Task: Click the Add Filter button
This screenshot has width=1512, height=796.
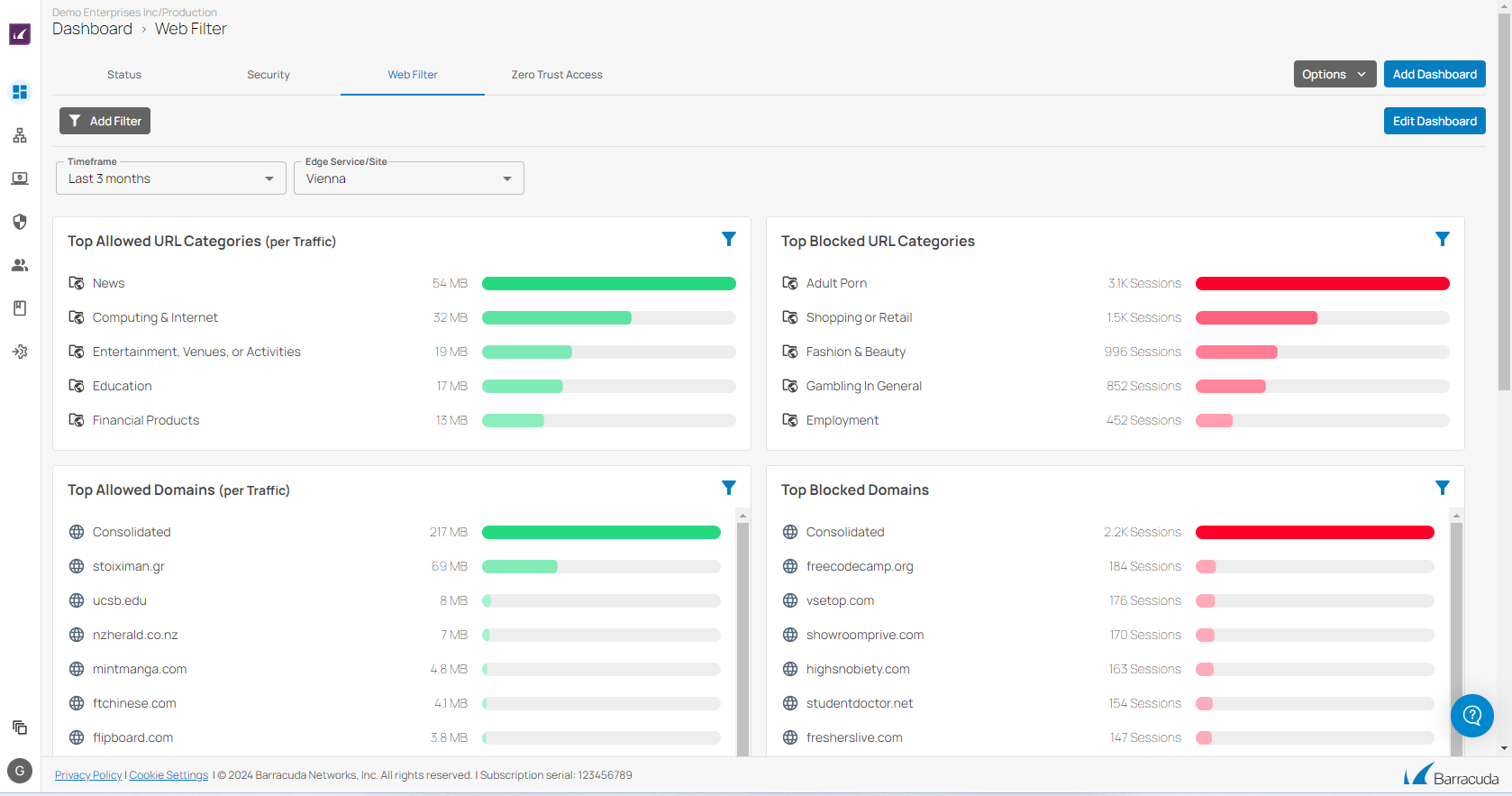Action: coord(105,121)
